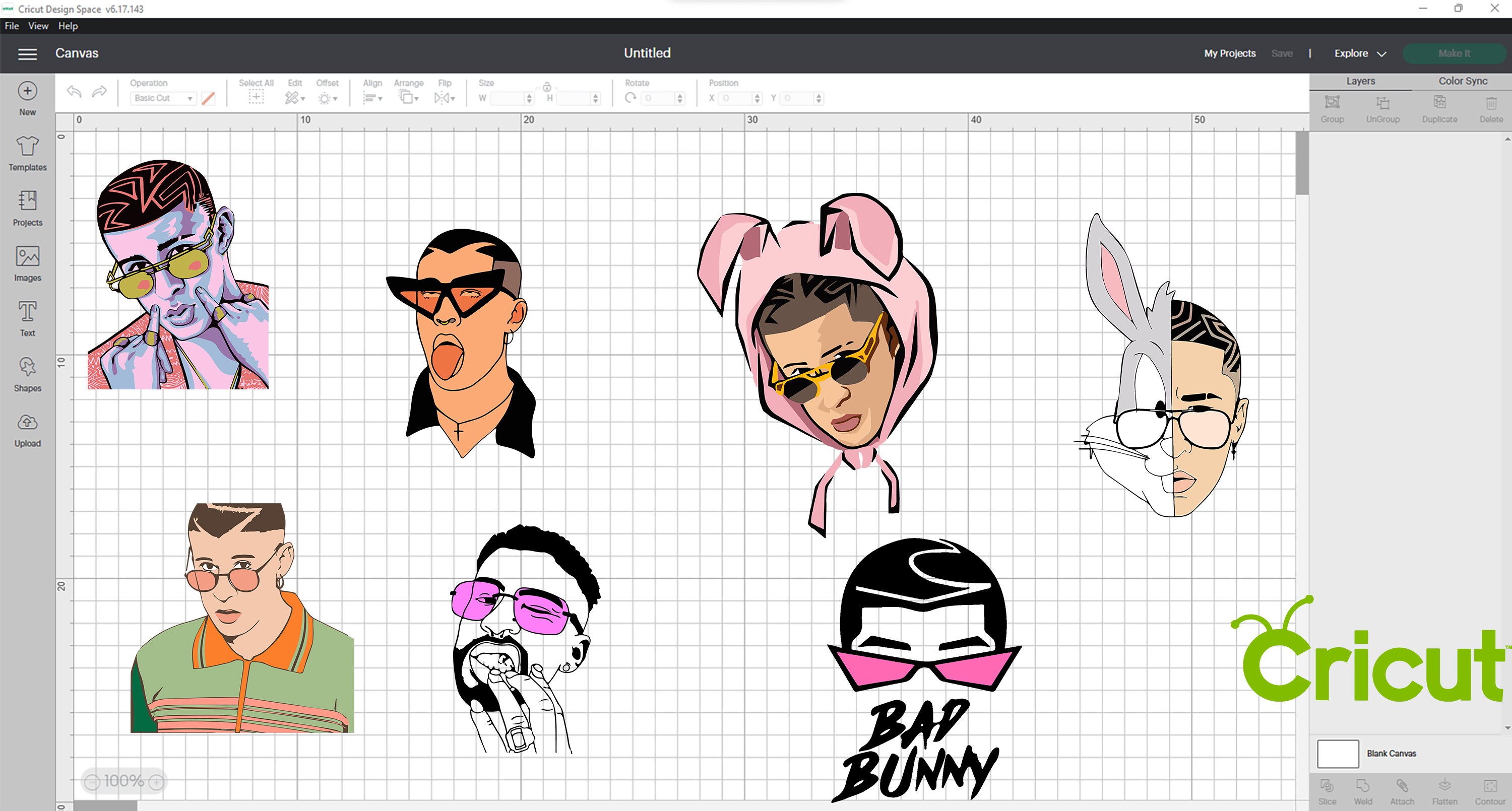Viewport: 1512px width, 811px height.
Task: Click the Weld tool
Action: [1363, 792]
